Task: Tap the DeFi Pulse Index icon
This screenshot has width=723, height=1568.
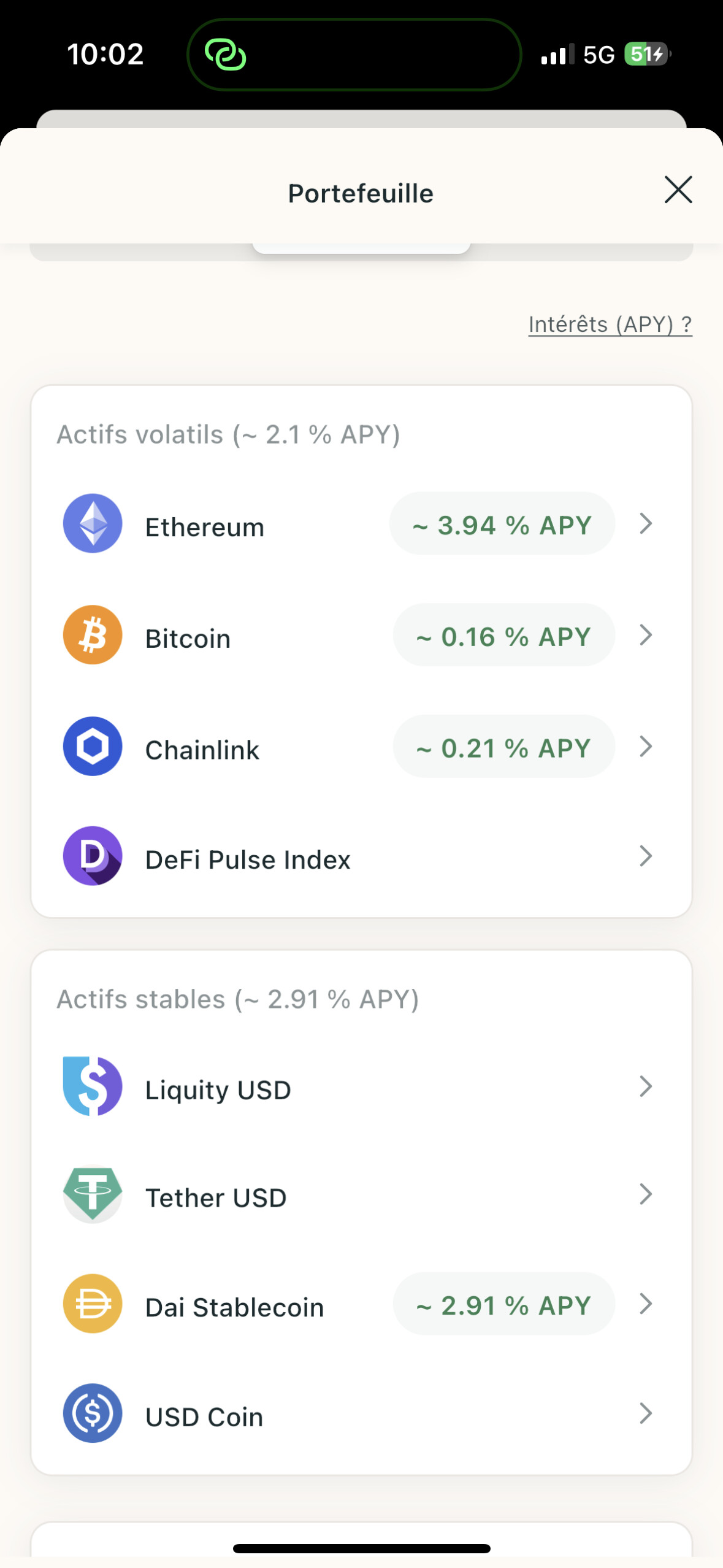Action: coord(93,856)
